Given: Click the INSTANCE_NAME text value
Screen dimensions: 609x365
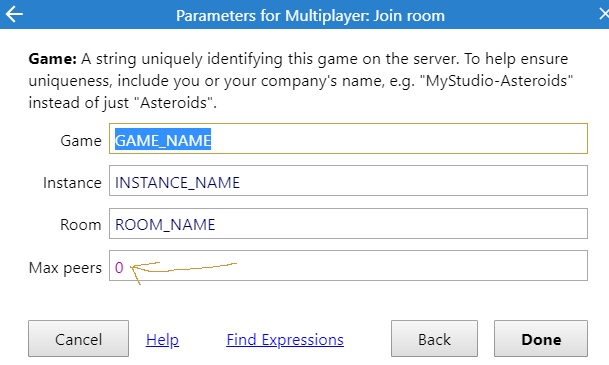Looking at the screenshot, I should tap(177, 182).
